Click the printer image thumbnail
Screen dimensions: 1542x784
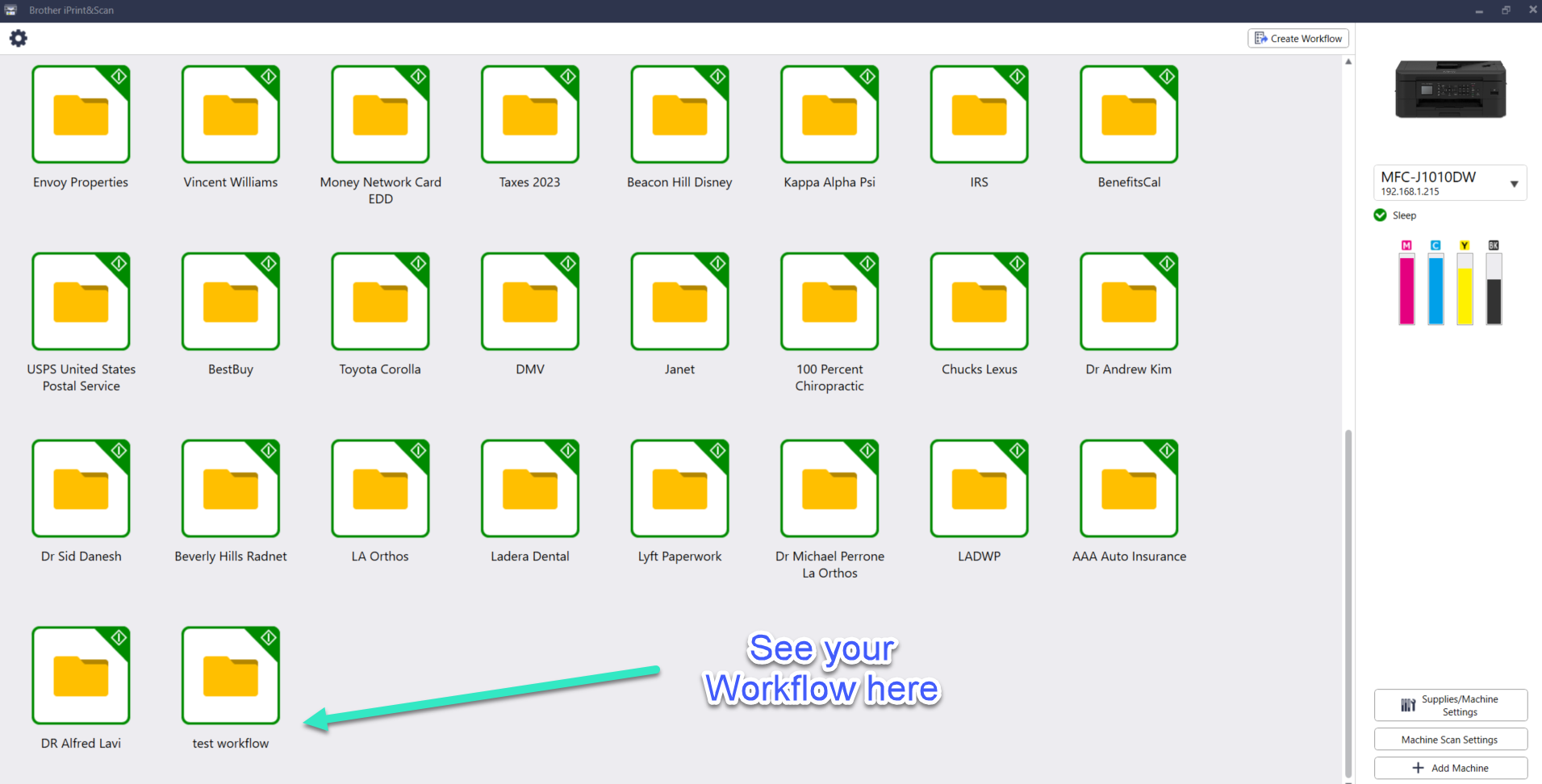[1450, 90]
